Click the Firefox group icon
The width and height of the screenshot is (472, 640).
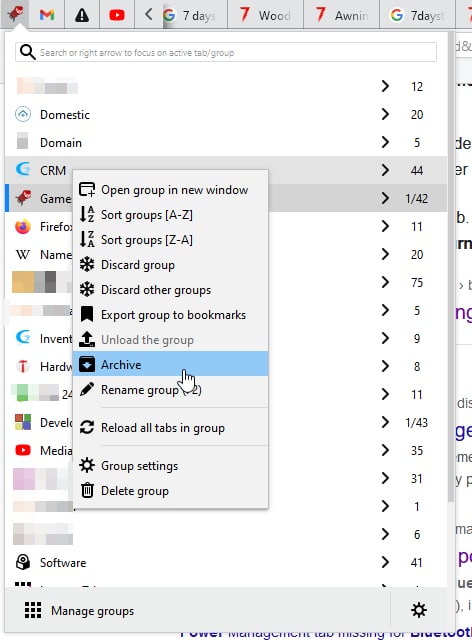[23, 227]
